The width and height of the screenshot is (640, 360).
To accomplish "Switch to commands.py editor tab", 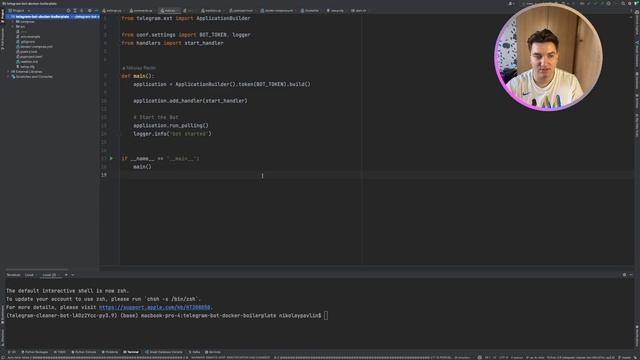I will pyautogui.click(x=142, y=11).
